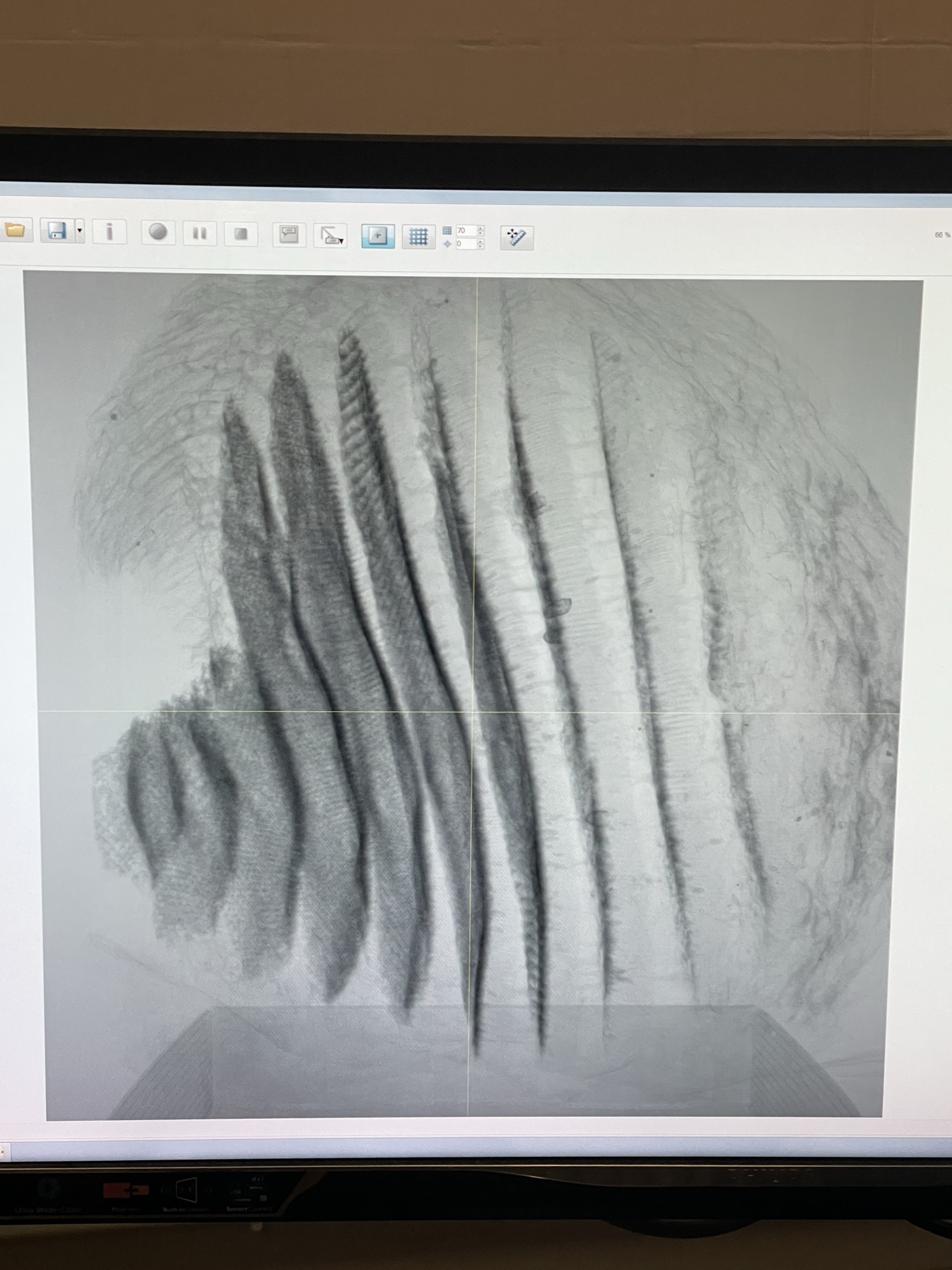The image size is (952, 1270).
Task: Toggle the crosshair overlay button
Action: pyautogui.click(x=378, y=236)
